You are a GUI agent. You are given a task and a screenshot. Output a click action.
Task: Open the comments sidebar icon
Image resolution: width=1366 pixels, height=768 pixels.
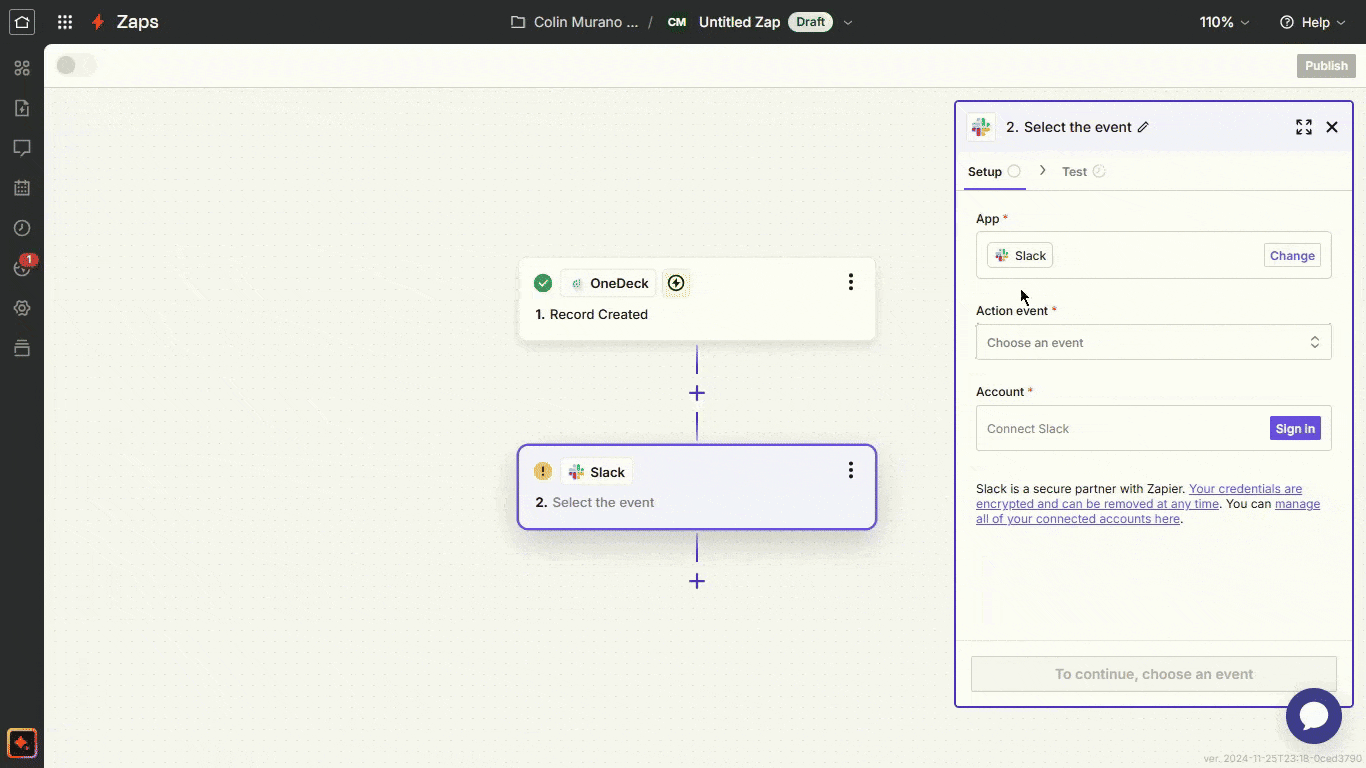click(x=22, y=148)
